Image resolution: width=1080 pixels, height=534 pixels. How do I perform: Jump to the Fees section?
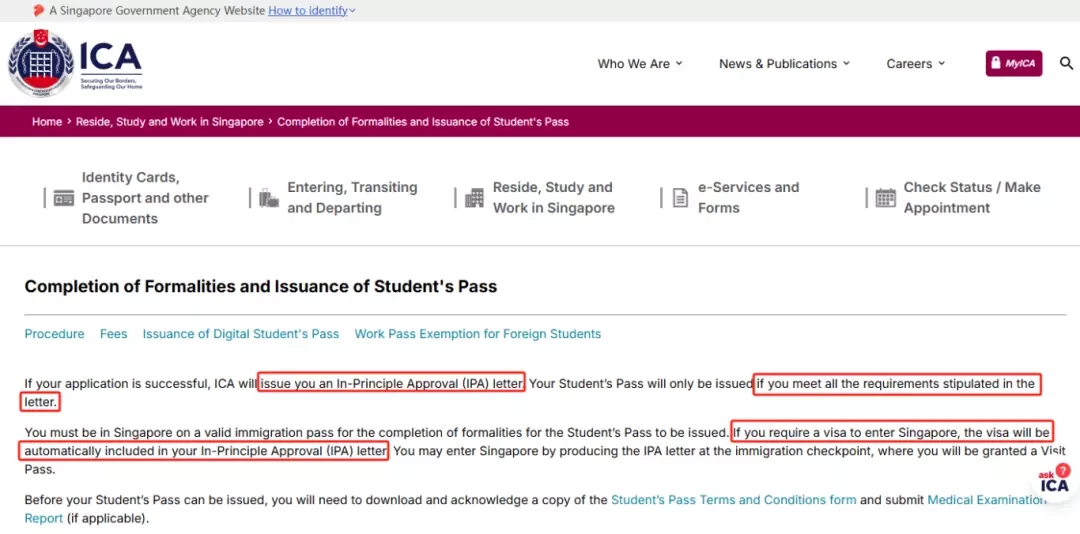tap(114, 334)
